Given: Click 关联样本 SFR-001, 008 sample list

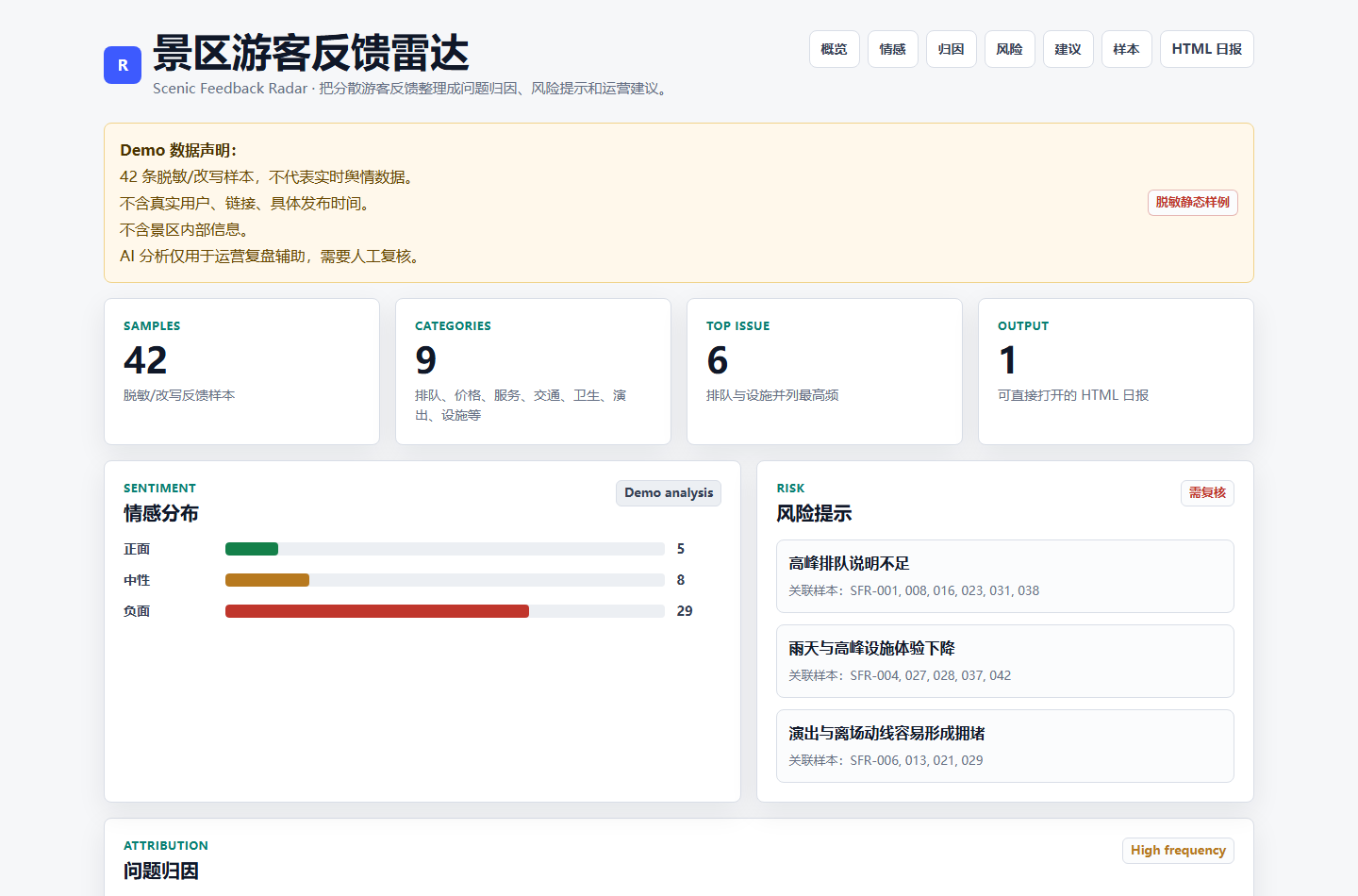Looking at the screenshot, I should point(914,590).
